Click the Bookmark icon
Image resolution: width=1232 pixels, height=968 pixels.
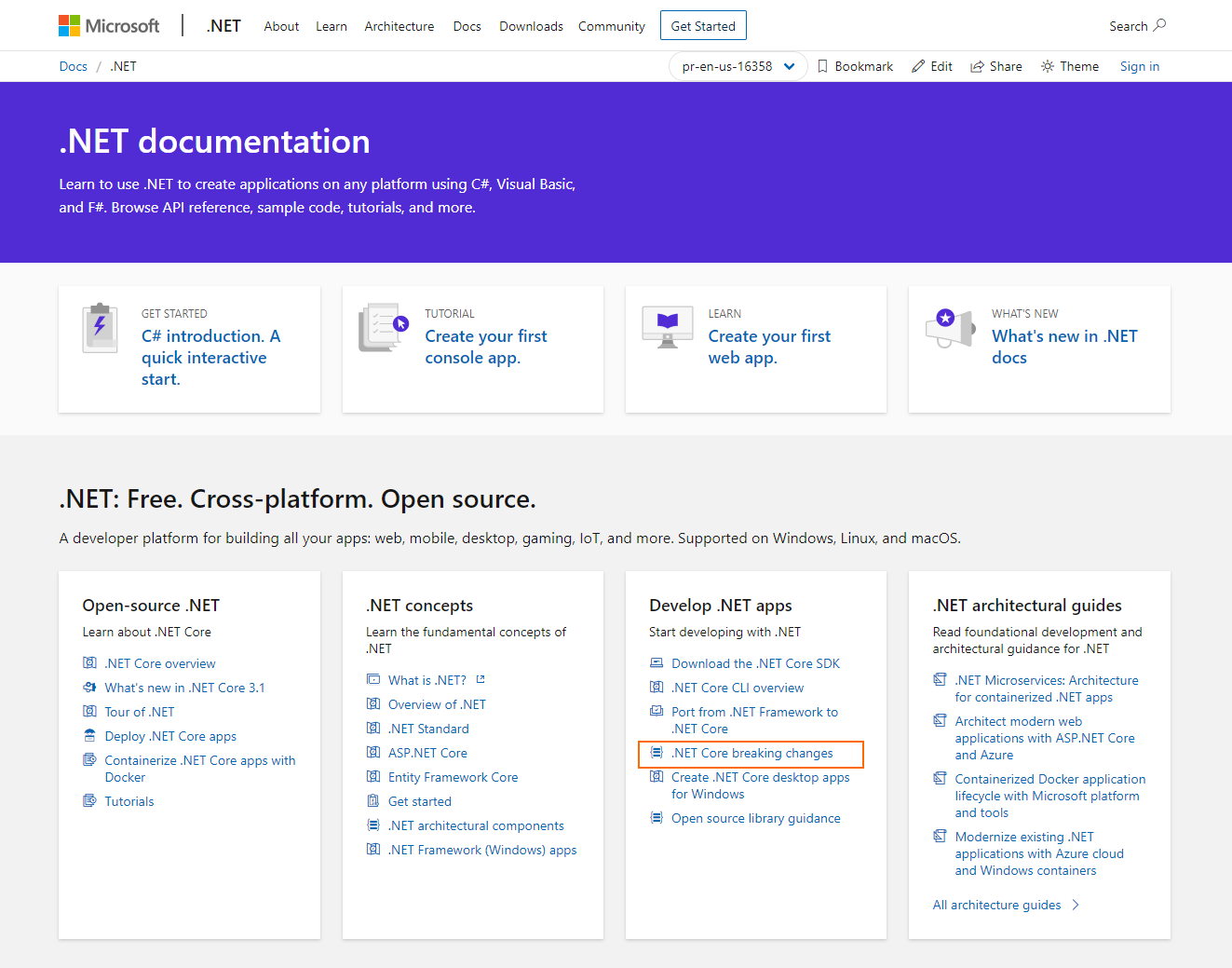(822, 66)
